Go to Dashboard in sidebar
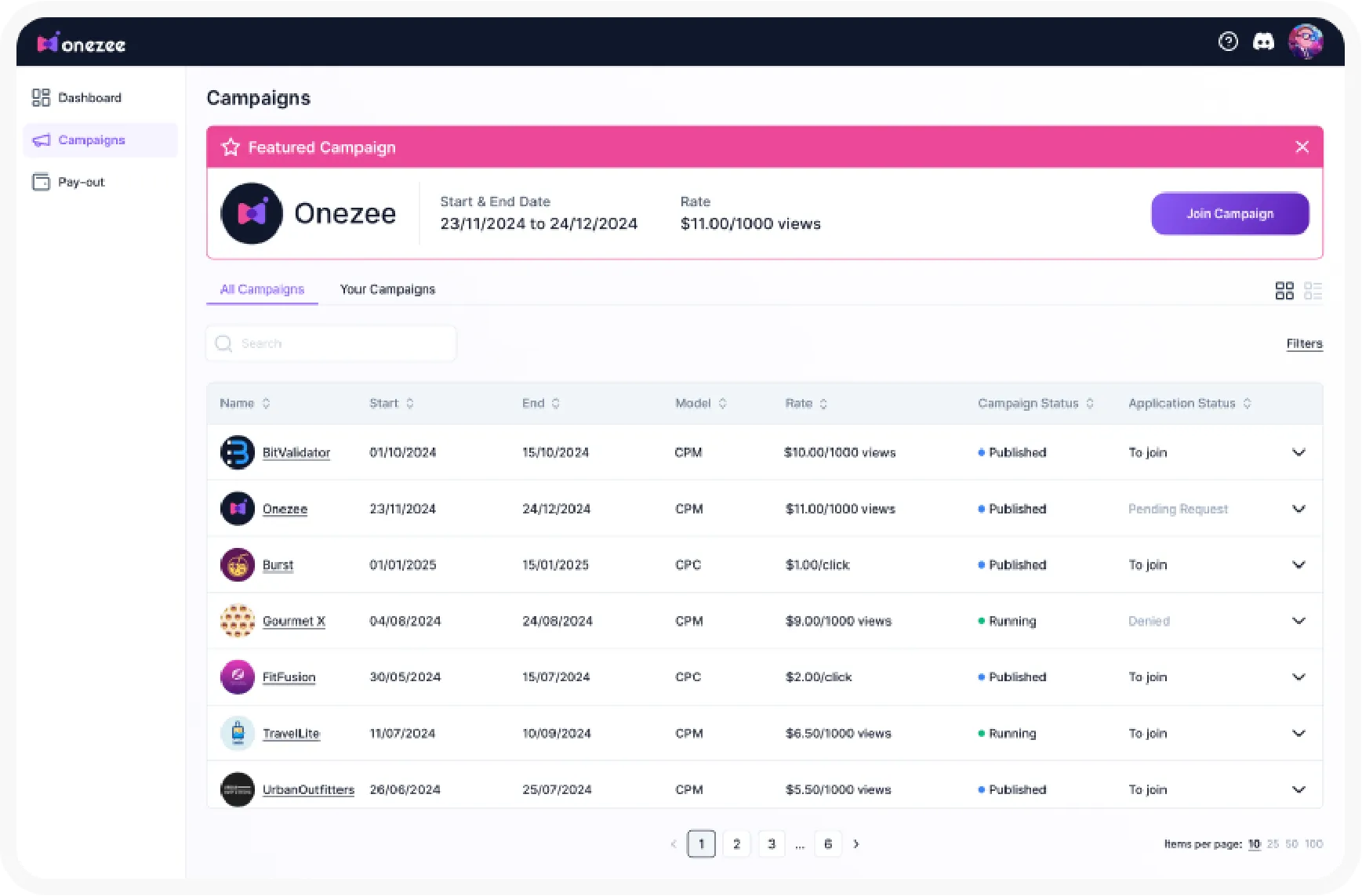 77,97
